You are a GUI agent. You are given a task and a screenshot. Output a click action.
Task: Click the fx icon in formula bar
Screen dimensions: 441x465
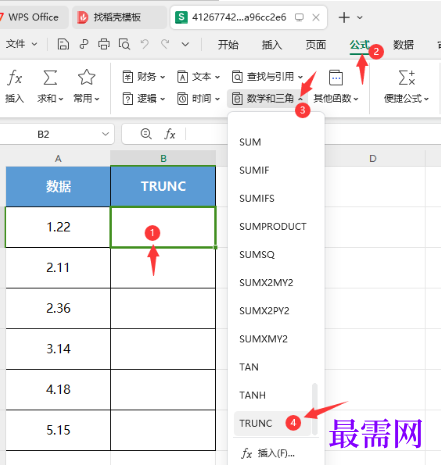169,134
